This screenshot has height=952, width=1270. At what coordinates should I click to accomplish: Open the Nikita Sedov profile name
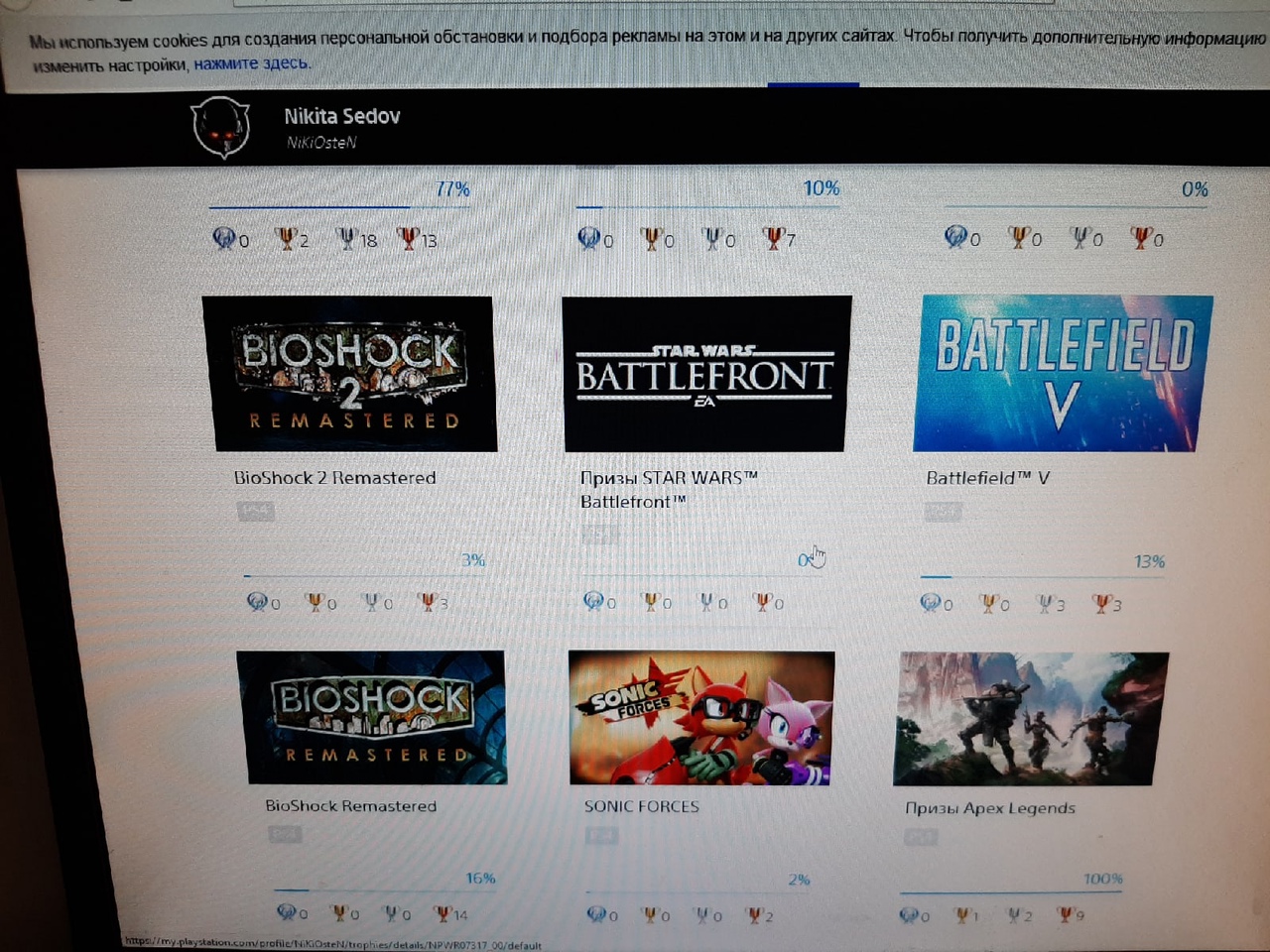(x=342, y=116)
